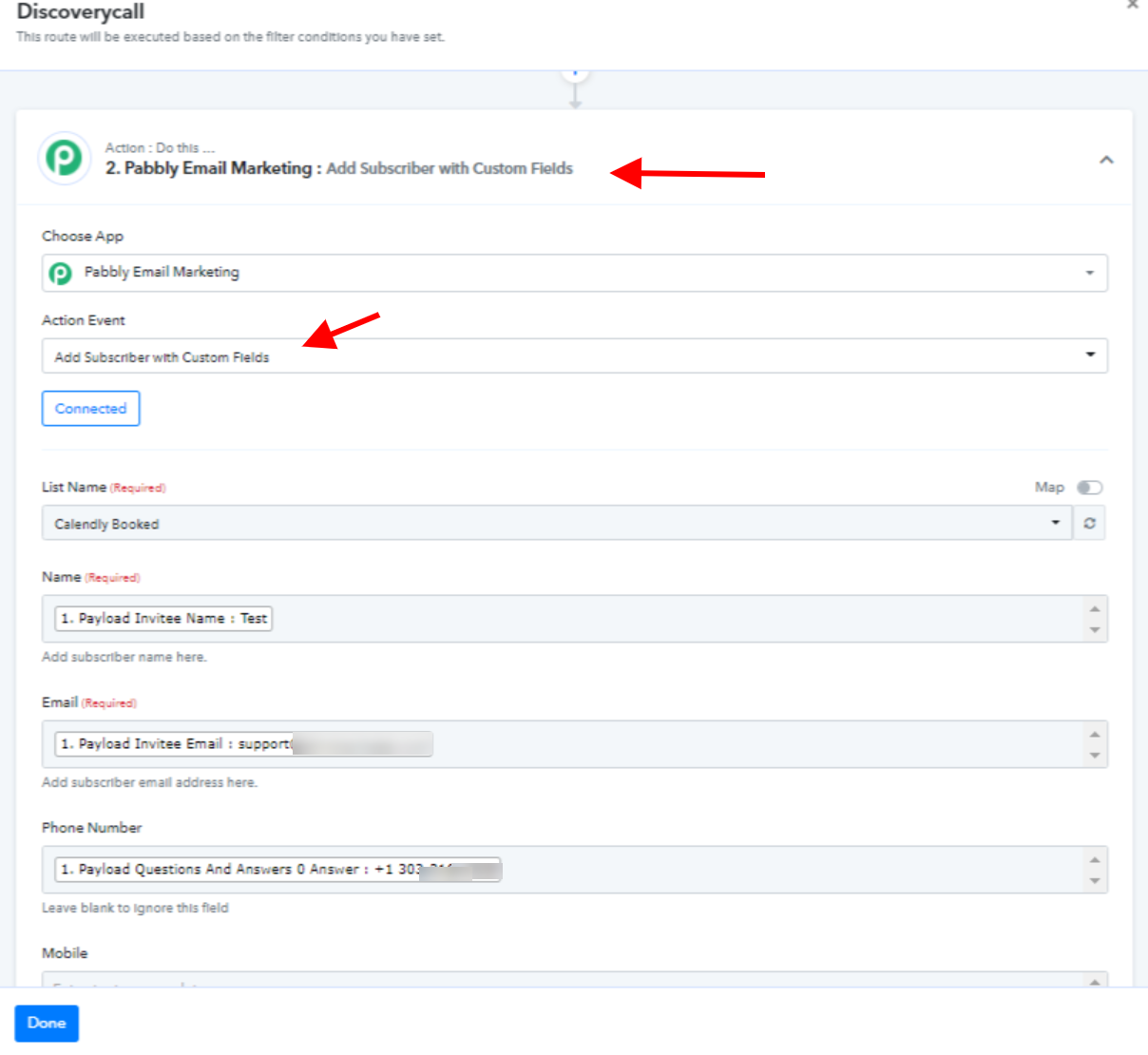This screenshot has height=1055, width=1148.
Task: Click down arrow in Phone Number field
Action: tap(1095, 881)
